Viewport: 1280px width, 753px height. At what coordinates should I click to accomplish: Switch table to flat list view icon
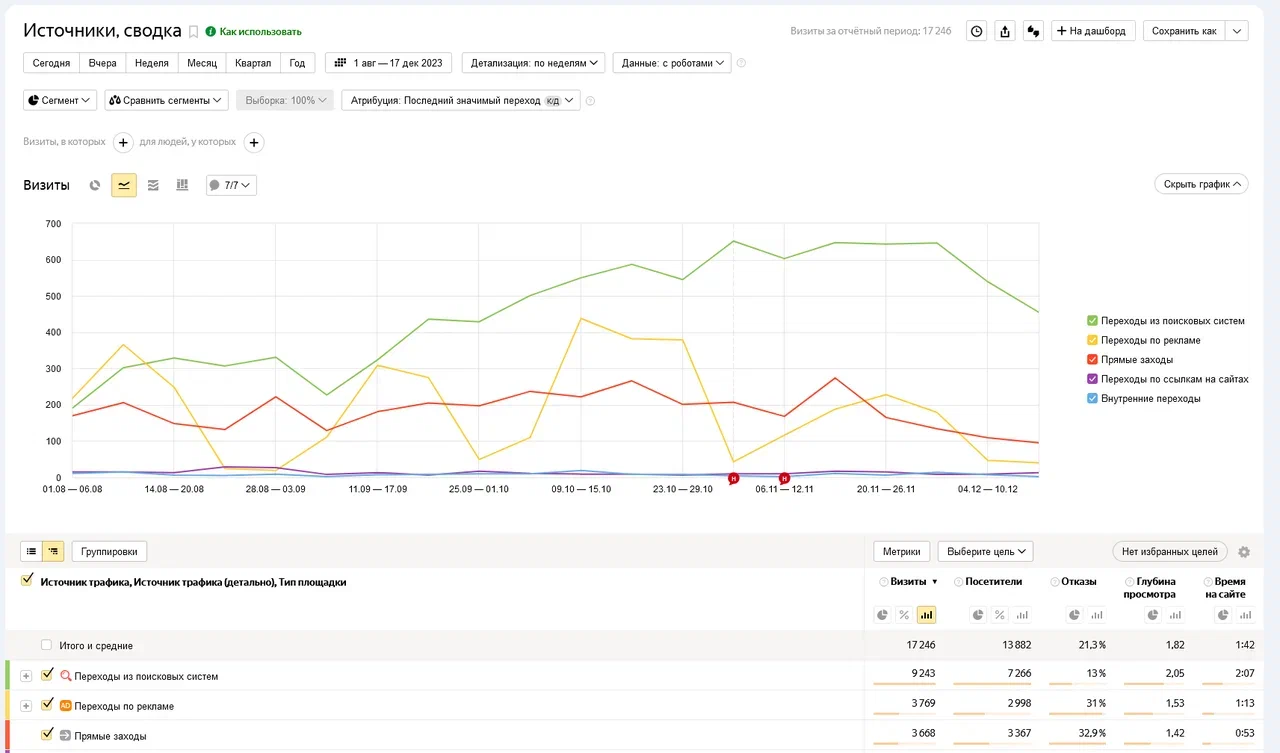point(31,551)
